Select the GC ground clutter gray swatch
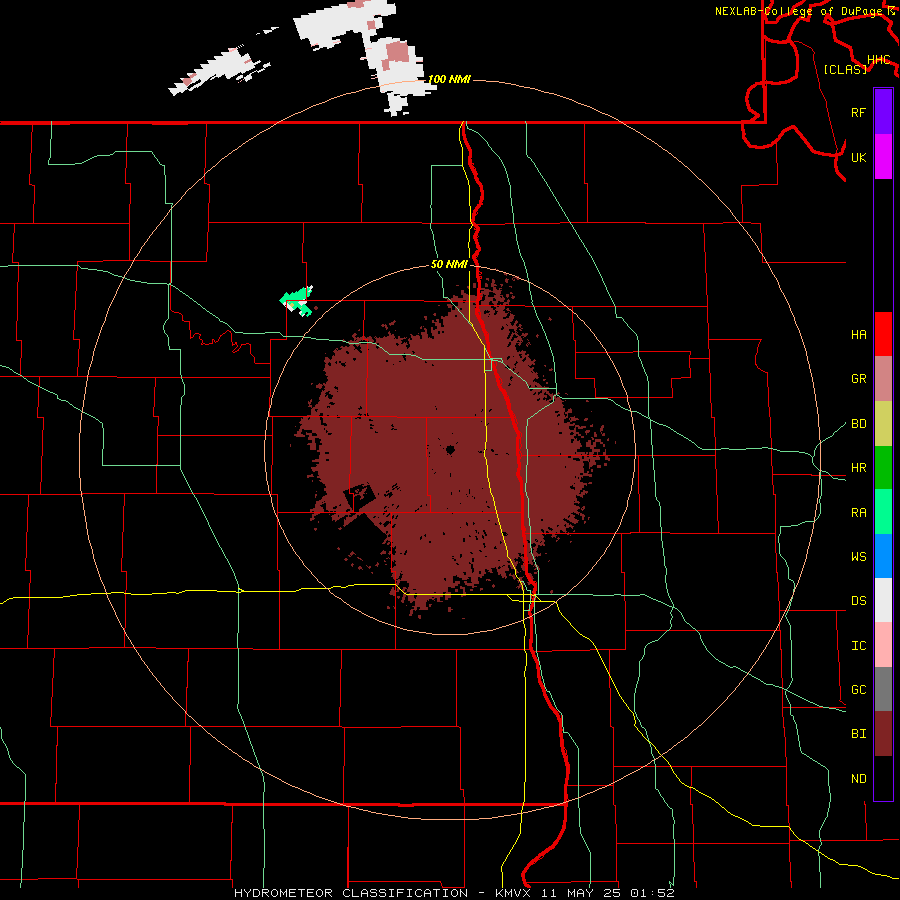The height and width of the screenshot is (900, 900). 883,689
